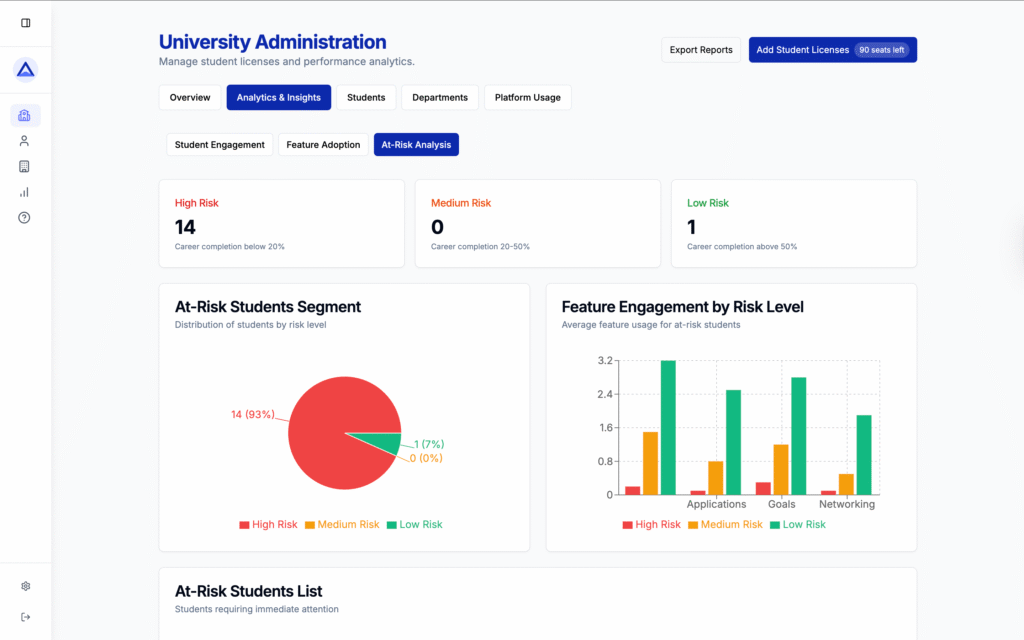Open the user profile sidebar icon
Viewport: 1024px width, 640px height.
coord(25,141)
